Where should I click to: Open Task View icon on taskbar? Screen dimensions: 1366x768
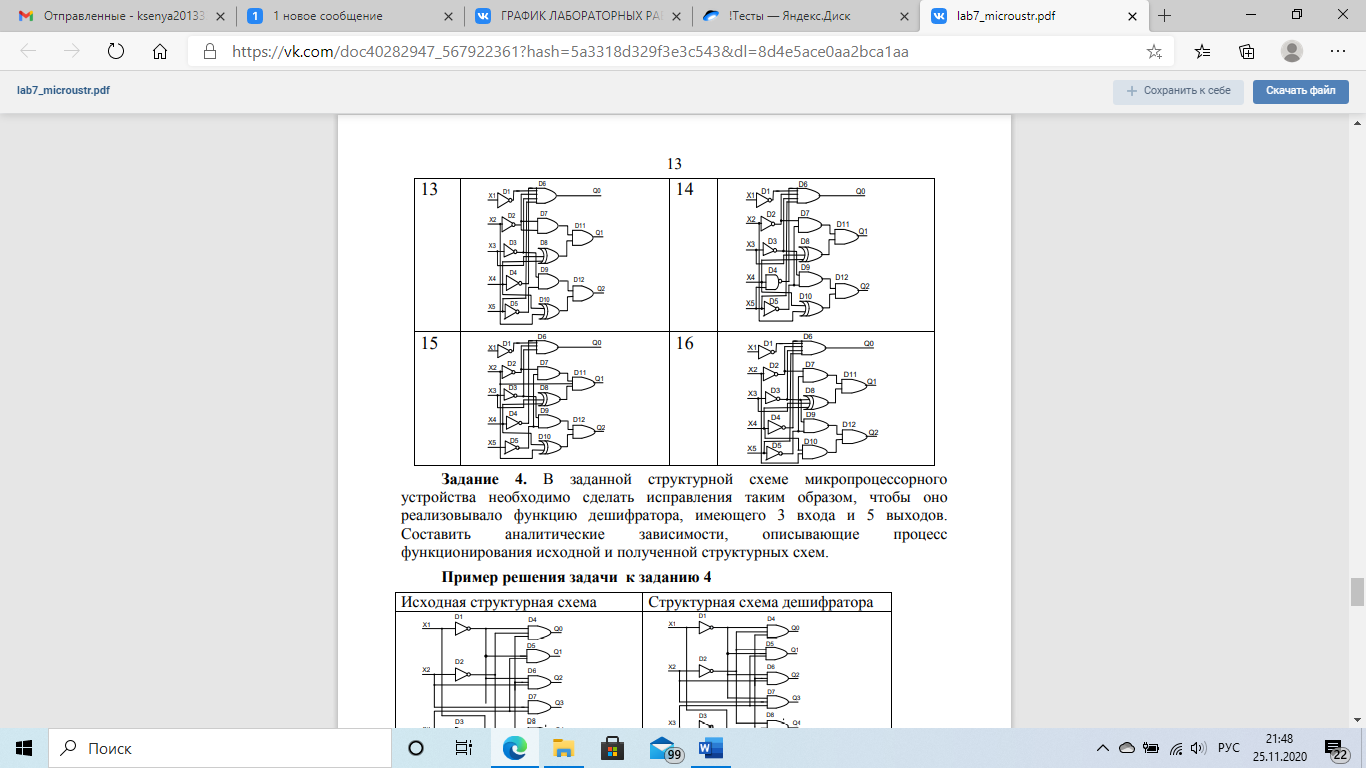coord(464,748)
